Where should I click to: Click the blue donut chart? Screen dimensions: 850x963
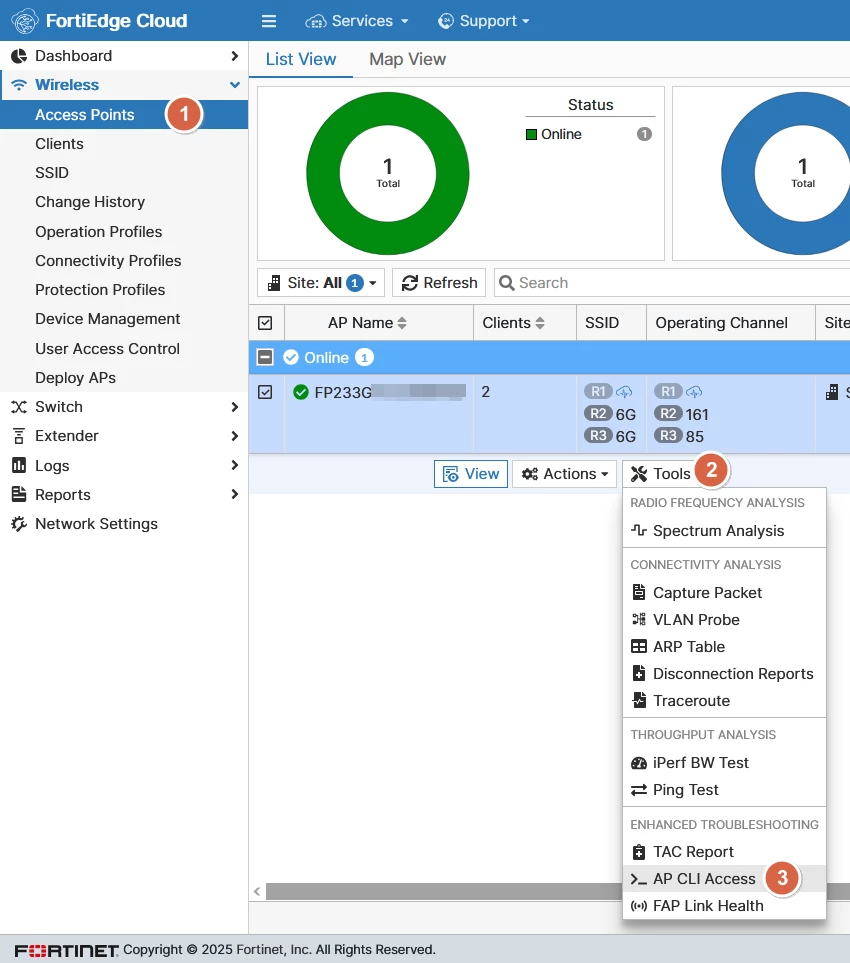786,173
